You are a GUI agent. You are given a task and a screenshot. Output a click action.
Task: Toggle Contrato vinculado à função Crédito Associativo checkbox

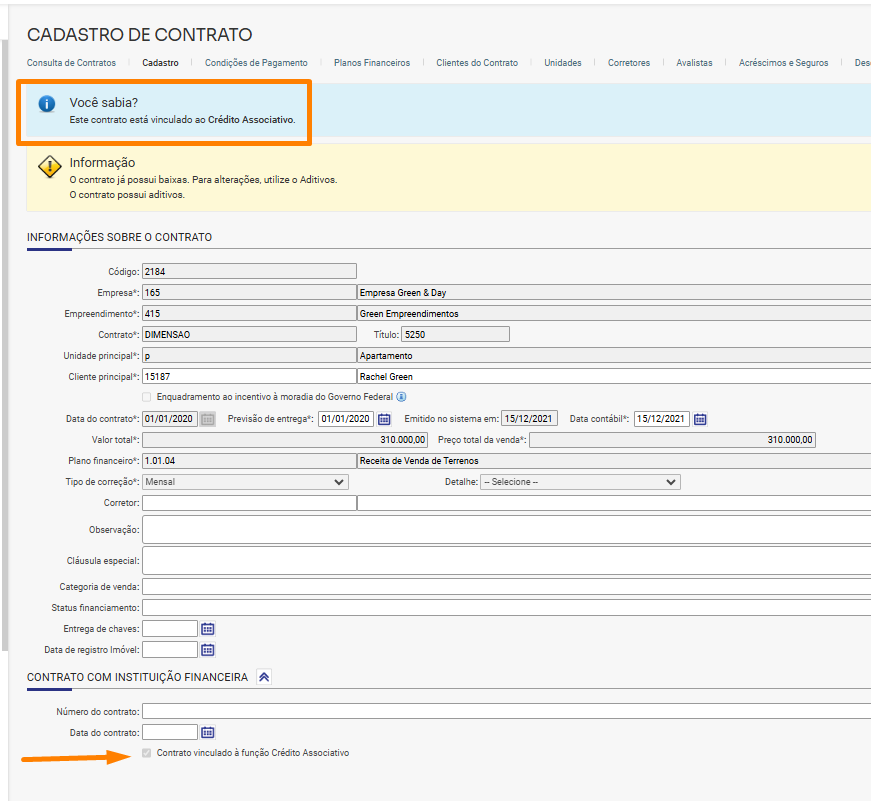(x=147, y=753)
